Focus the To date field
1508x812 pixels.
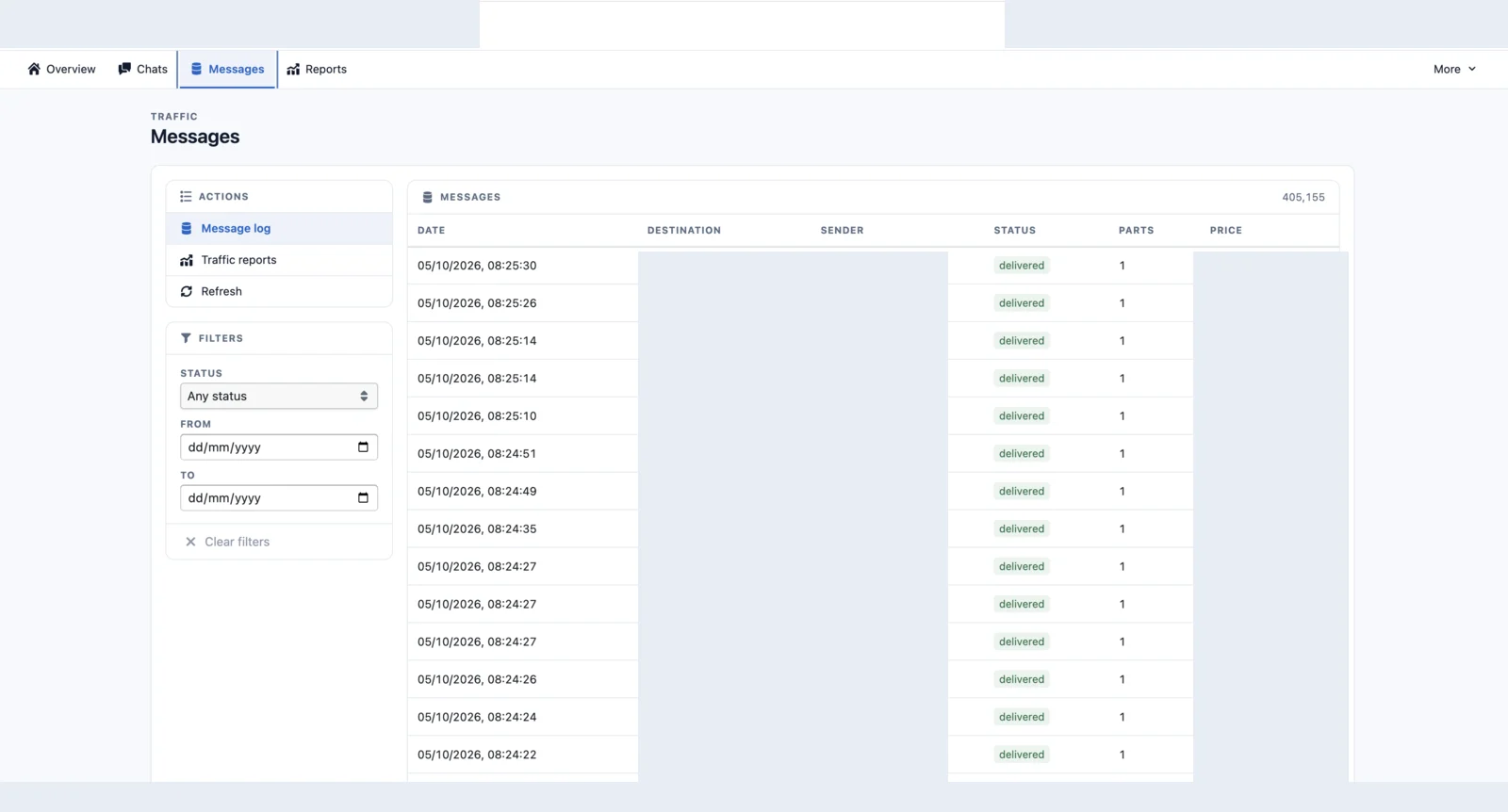click(279, 497)
